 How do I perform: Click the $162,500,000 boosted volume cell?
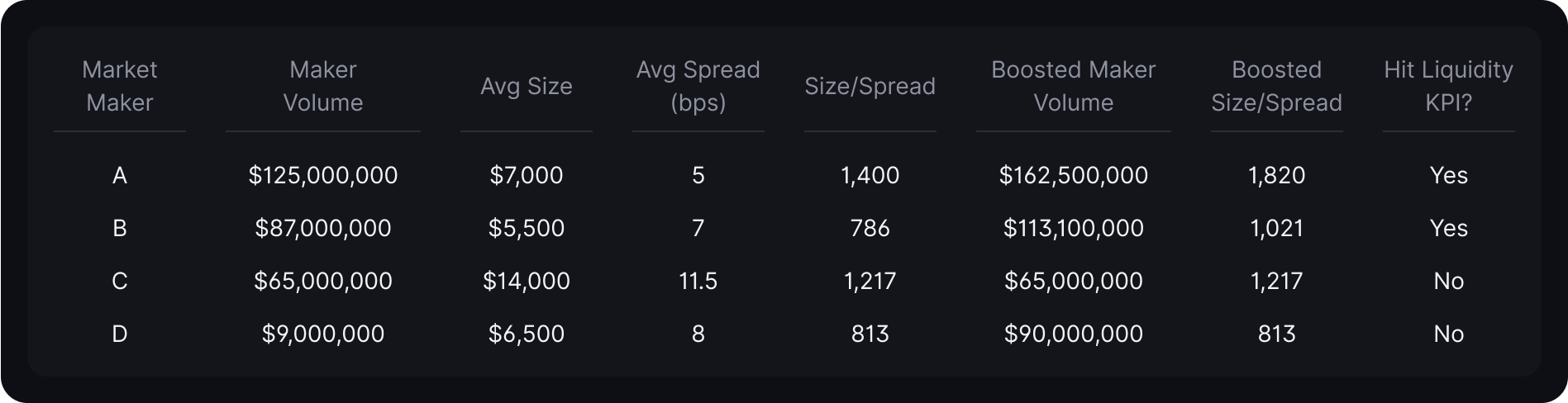tap(1073, 175)
